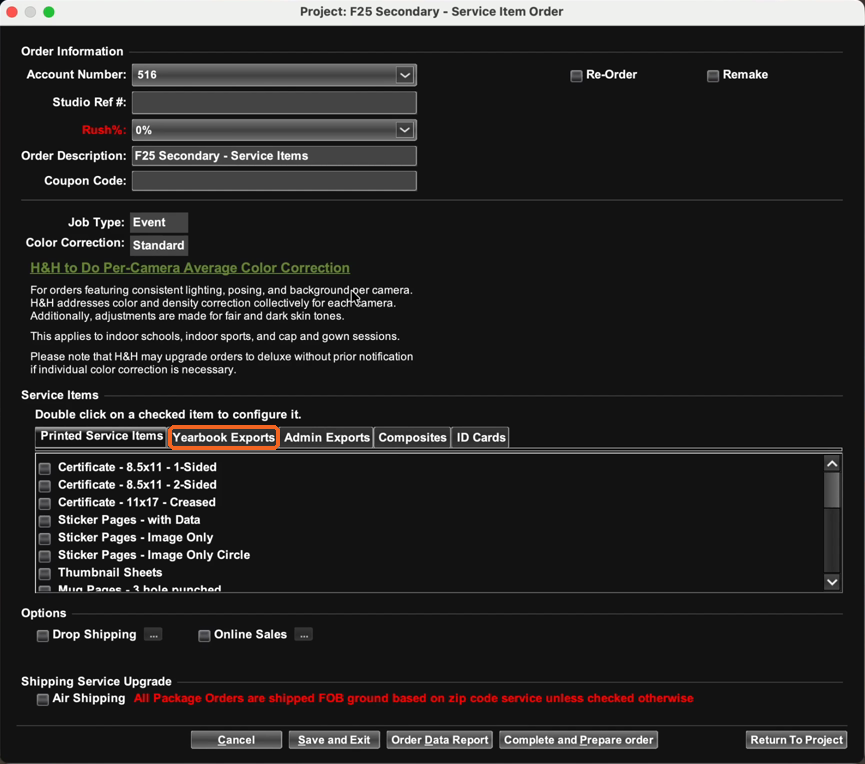Select the Admin Exports tab

327,437
